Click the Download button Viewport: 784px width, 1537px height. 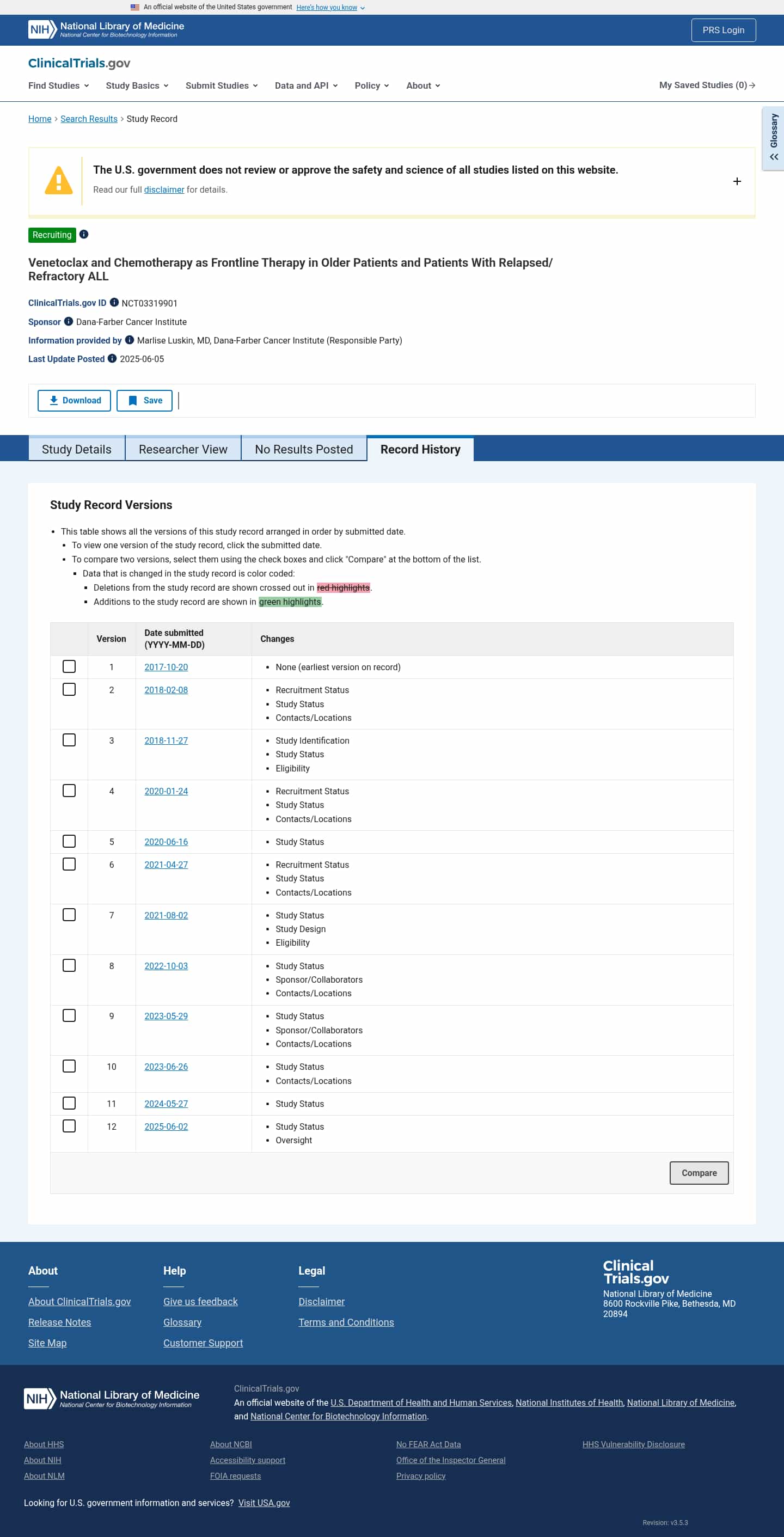pyautogui.click(x=74, y=400)
